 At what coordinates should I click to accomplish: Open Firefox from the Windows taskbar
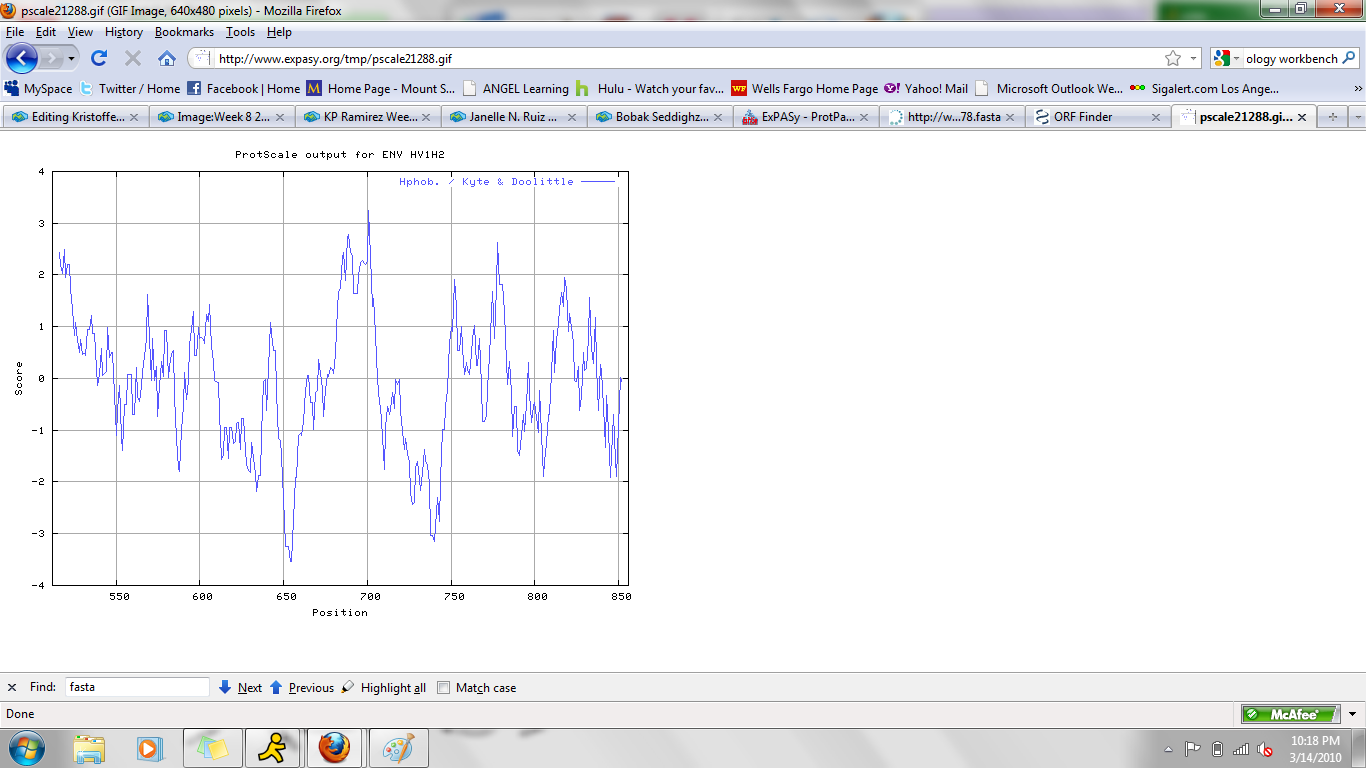[334, 748]
